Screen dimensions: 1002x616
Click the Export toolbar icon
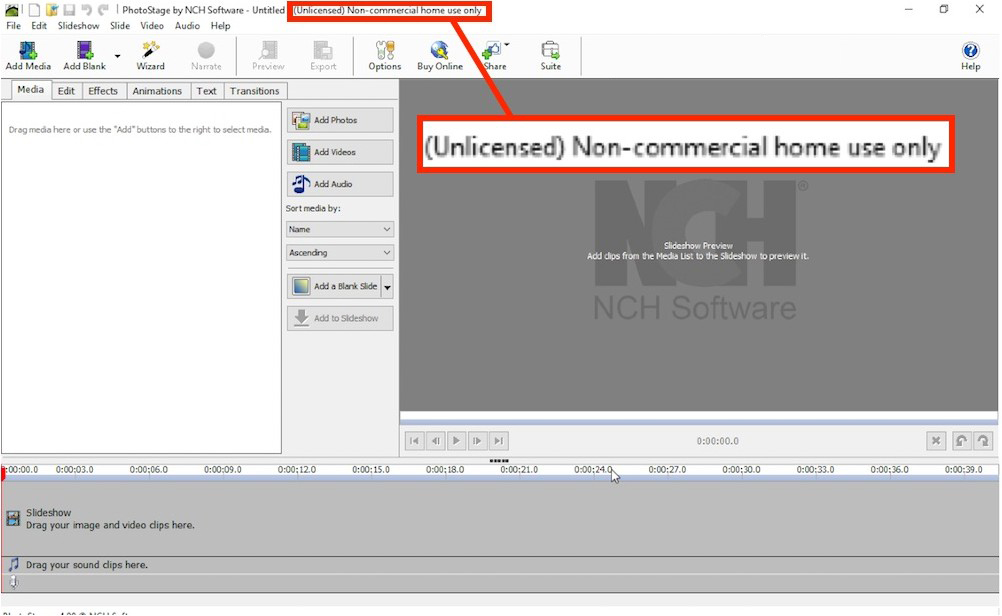323,56
